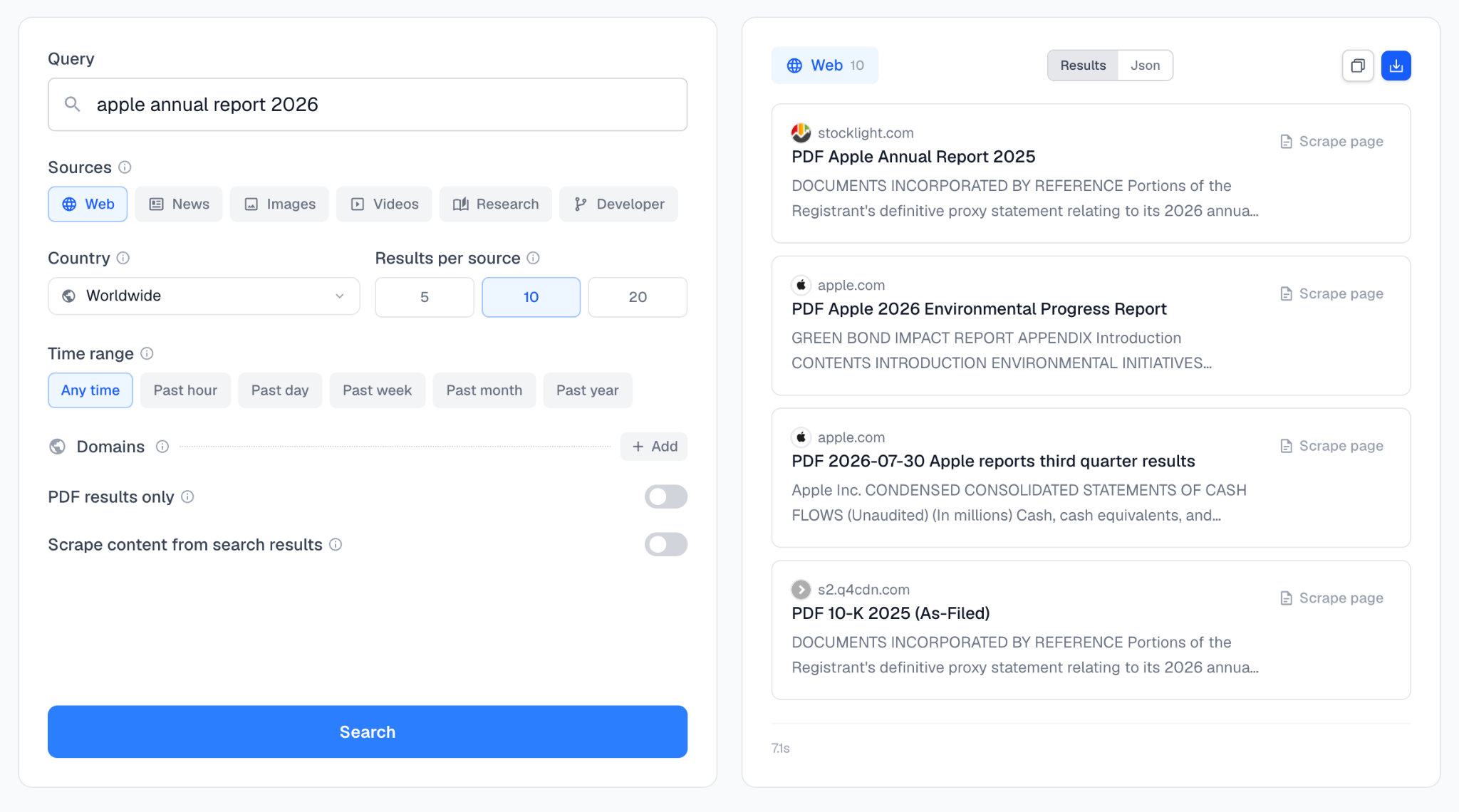Click the Sources info icon
The height and width of the screenshot is (812, 1459).
125,167
